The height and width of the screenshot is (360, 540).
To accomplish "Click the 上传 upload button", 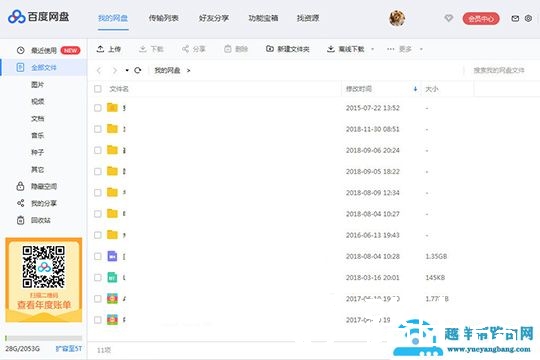I will click(x=109, y=49).
